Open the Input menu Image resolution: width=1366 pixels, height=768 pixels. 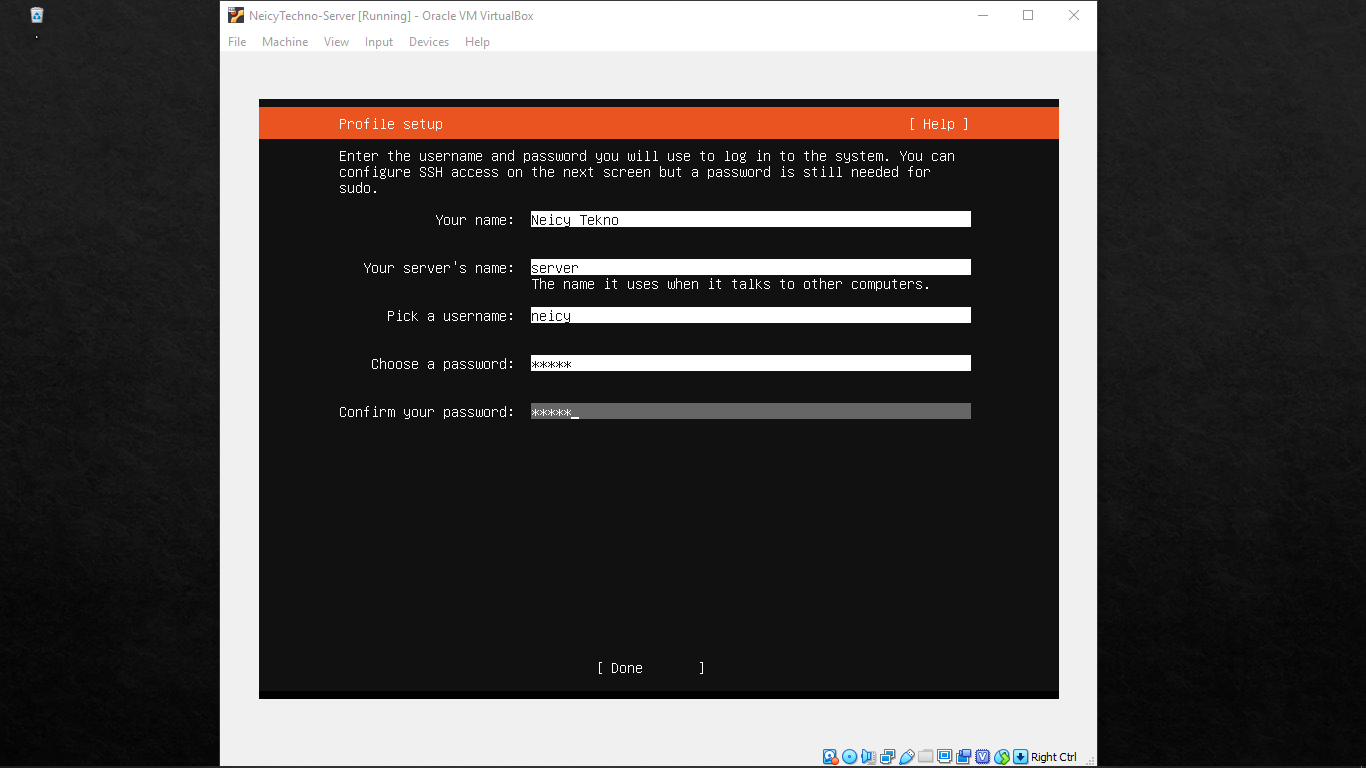click(x=379, y=42)
